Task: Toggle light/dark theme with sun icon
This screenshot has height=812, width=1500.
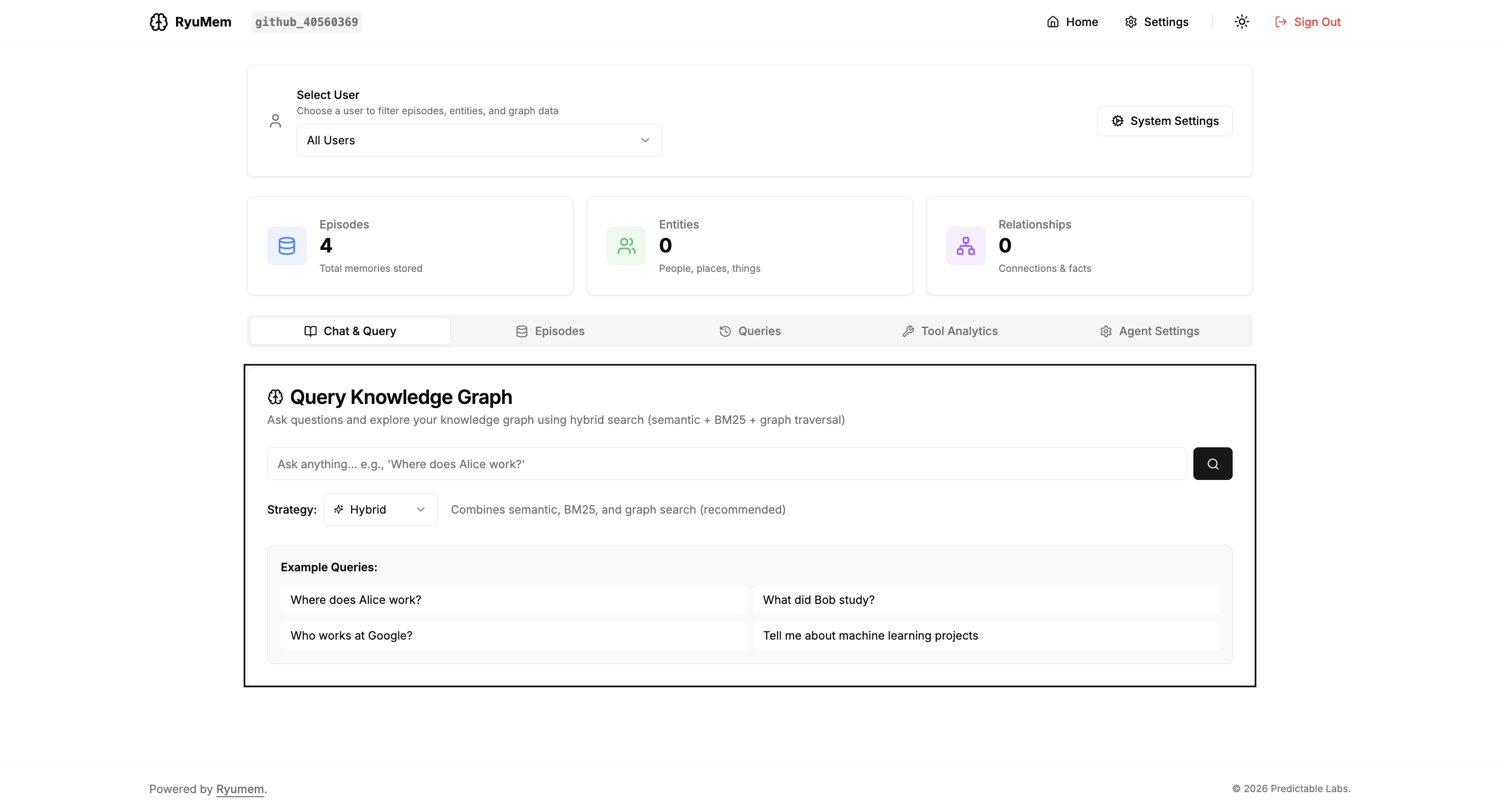Action: [1241, 21]
